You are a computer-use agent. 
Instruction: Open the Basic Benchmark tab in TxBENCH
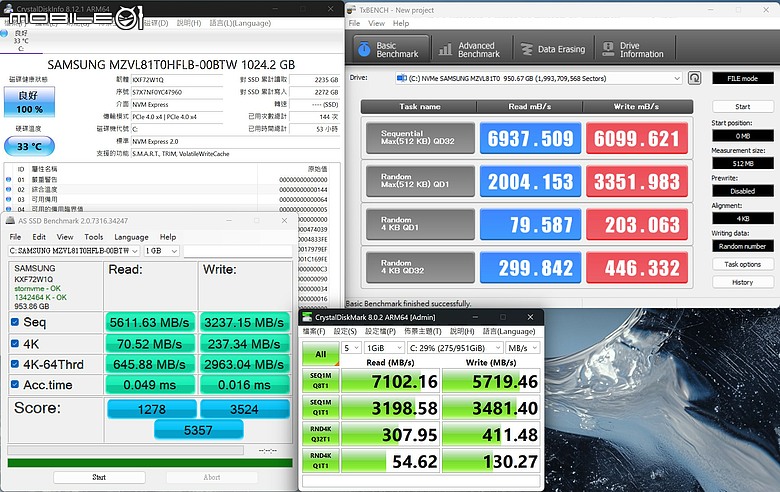click(391, 49)
